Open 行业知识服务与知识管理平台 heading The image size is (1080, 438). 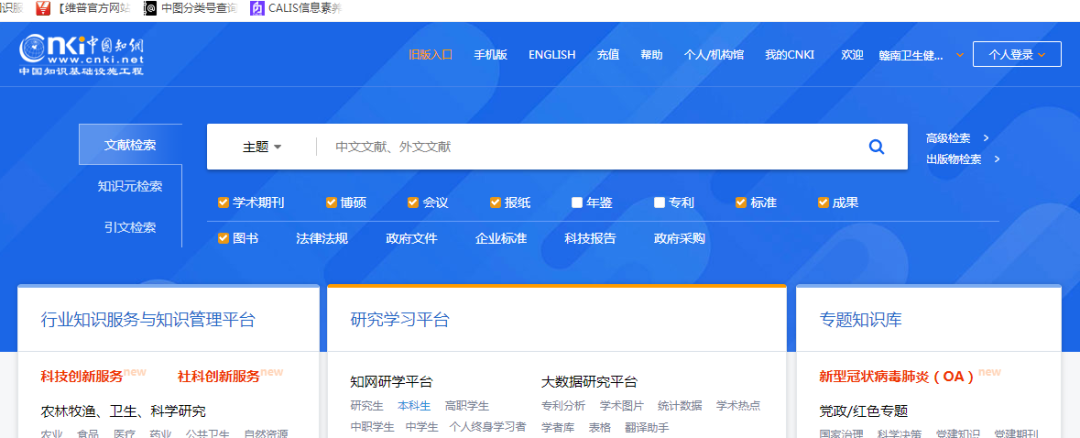tap(148, 320)
